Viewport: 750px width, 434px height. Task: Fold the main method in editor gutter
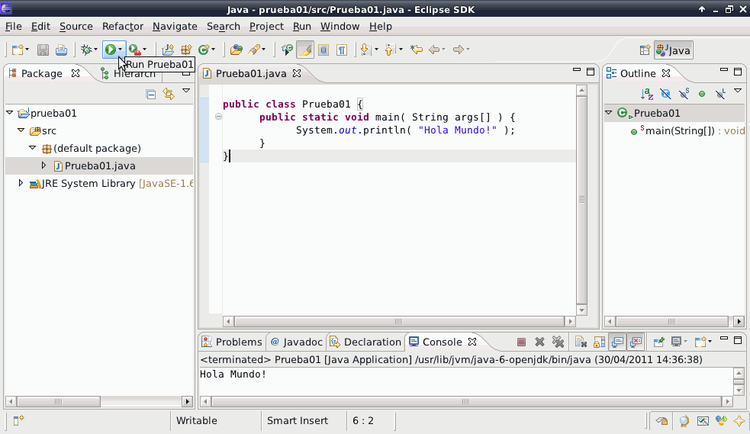point(218,116)
